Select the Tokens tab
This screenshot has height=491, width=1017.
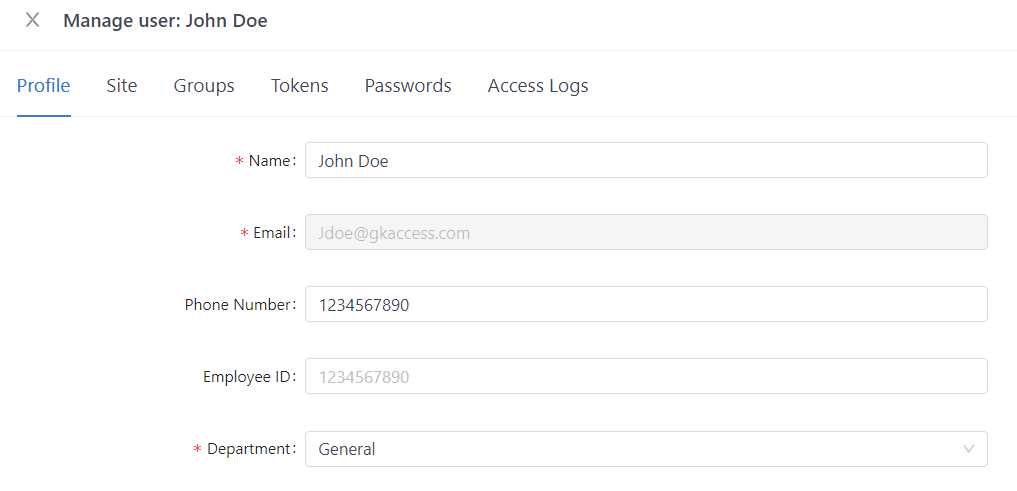[x=300, y=86]
